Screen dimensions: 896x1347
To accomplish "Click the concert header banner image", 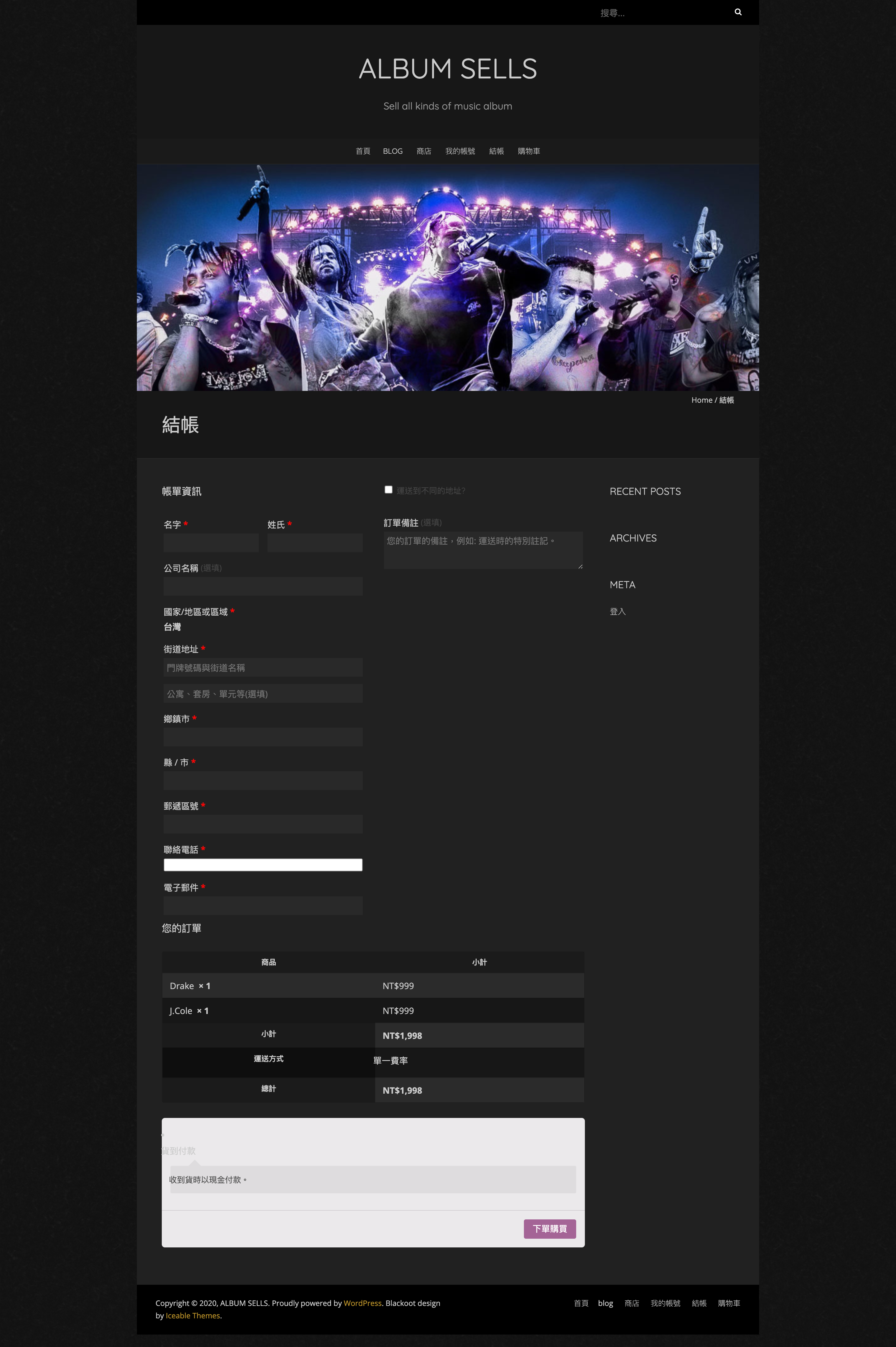I will [x=447, y=278].
